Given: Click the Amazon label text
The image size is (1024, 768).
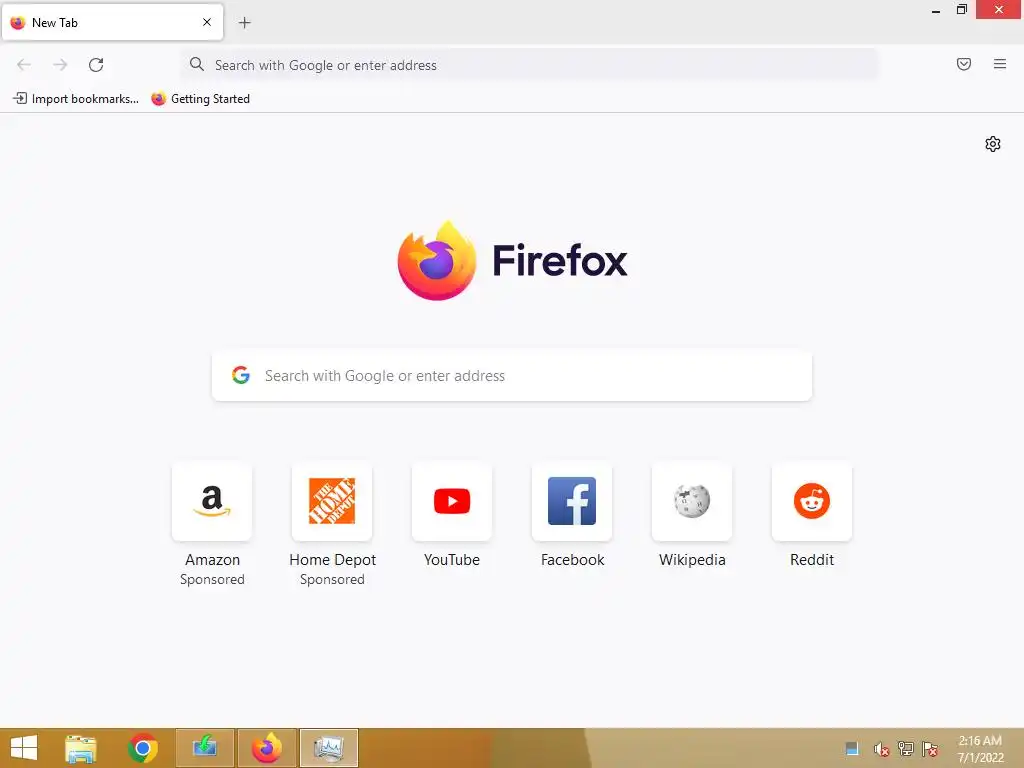Looking at the screenshot, I should coord(212,560).
